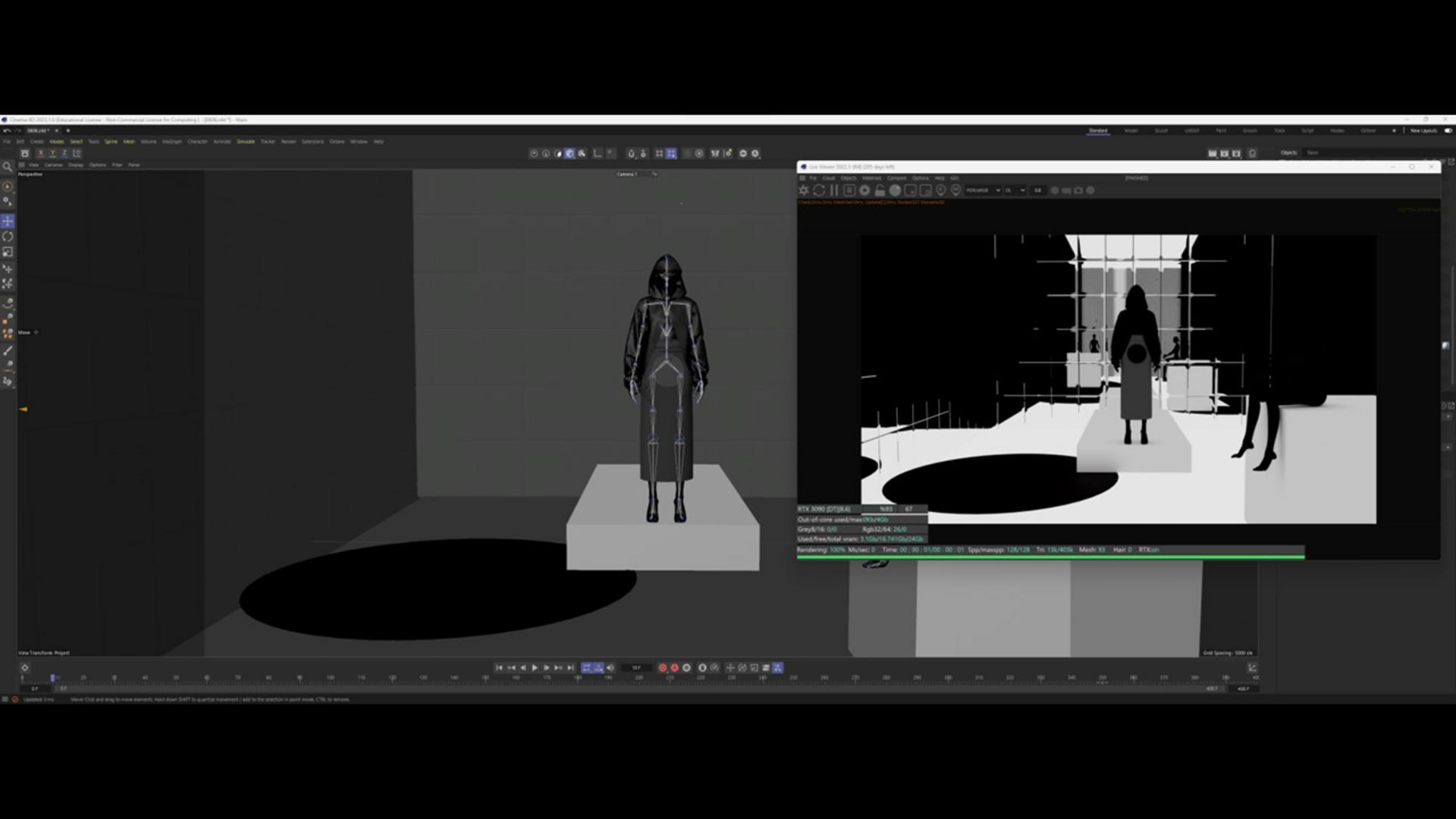
Task: Open the viewport Filter menu
Action: [117, 165]
